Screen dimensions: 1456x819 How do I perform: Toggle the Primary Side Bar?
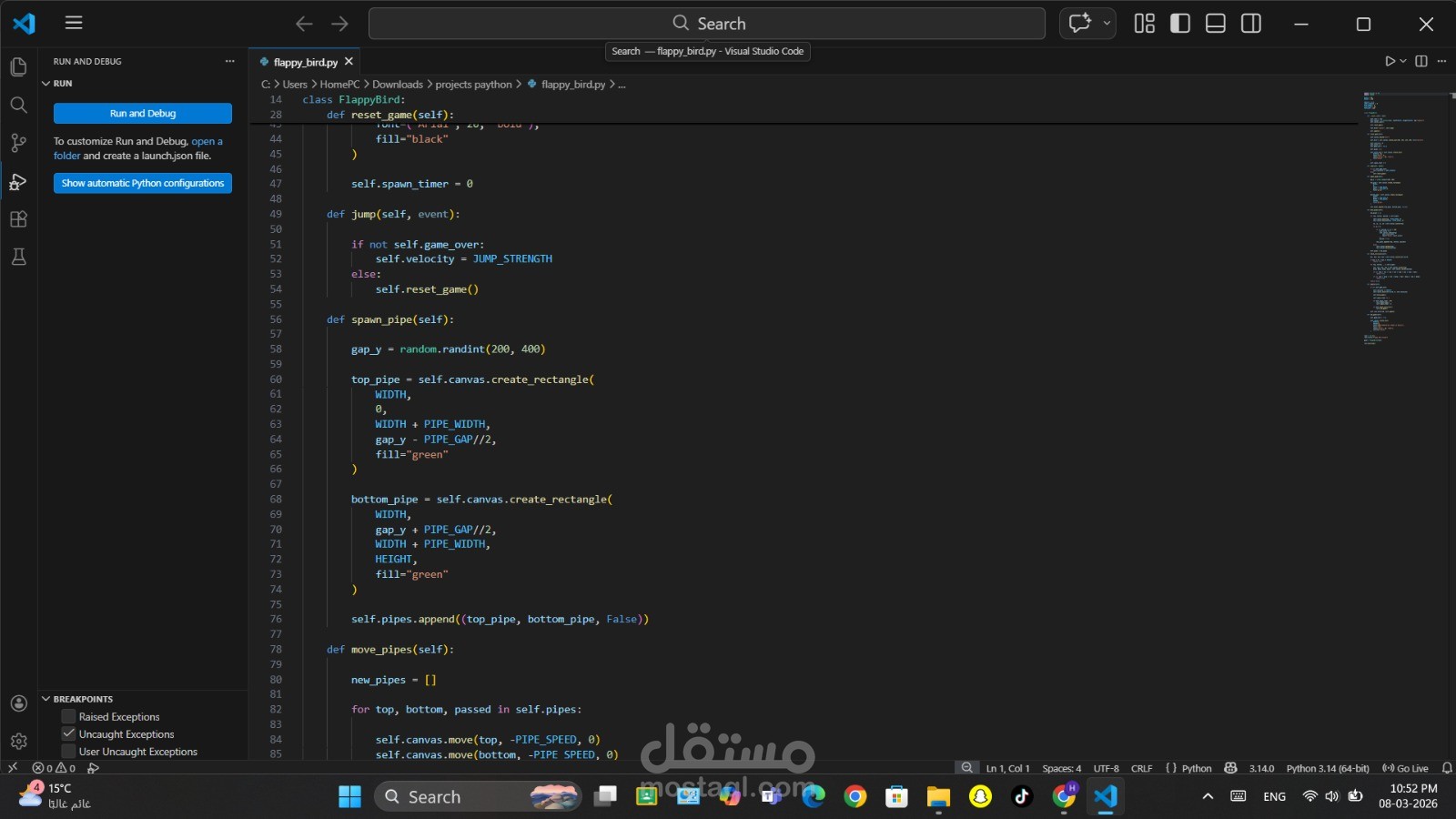(x=1180, y=24)
